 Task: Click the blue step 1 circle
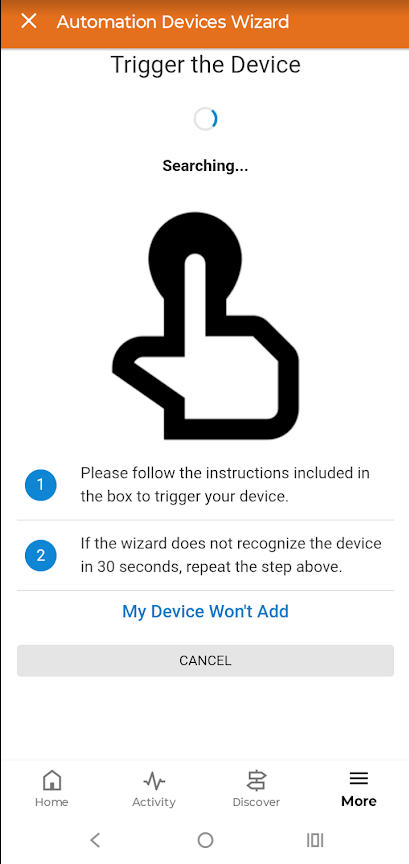tap(41, 485)
